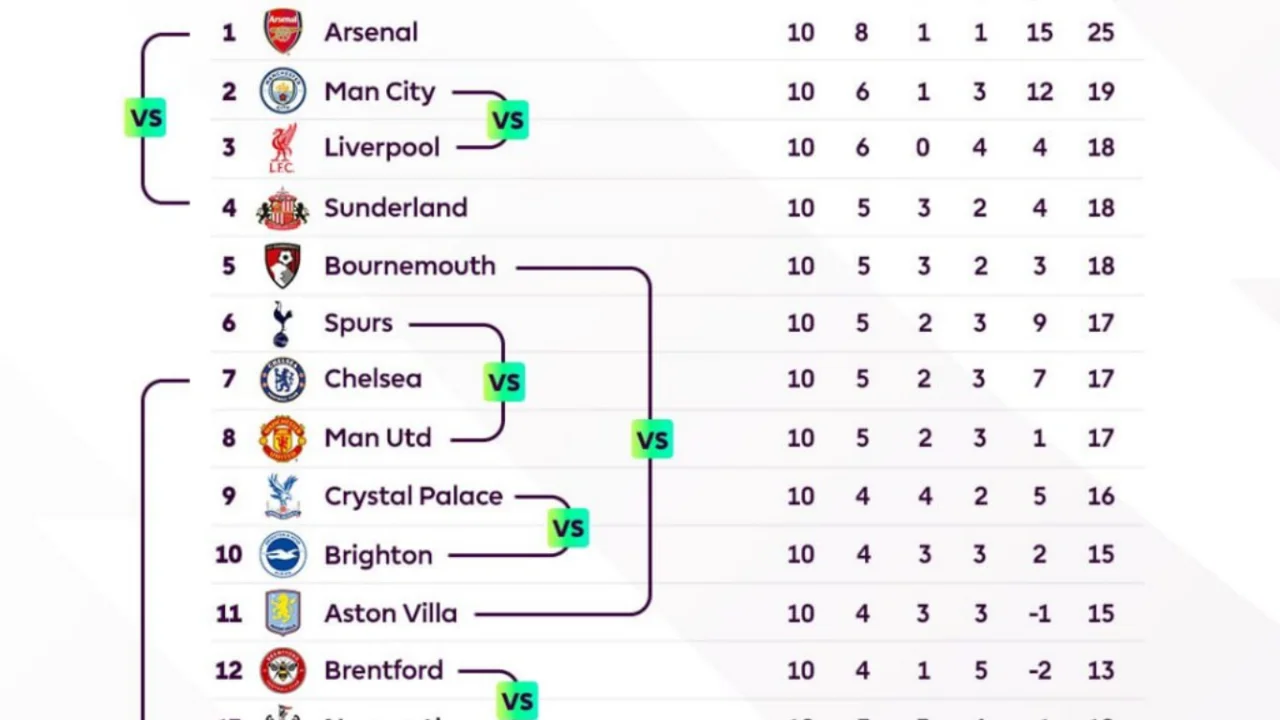Click Arsenal's 25 points value
1280x720 pixels.
click(1100, 32)
